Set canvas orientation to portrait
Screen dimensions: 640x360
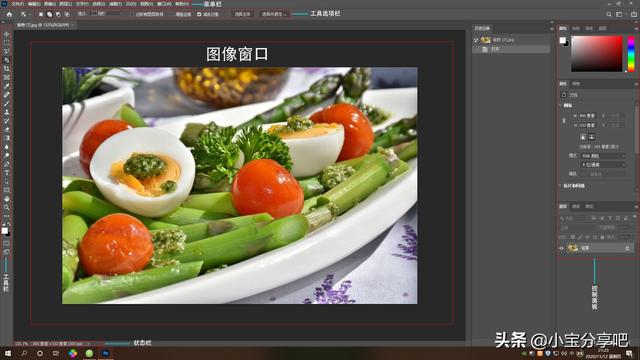[583, 137]
